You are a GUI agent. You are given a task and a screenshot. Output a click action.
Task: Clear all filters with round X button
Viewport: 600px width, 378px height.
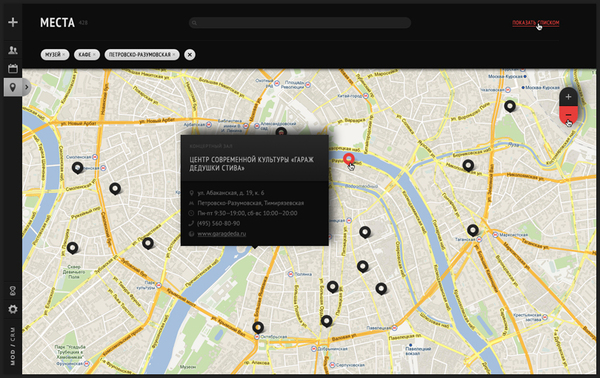click(189, 55)
